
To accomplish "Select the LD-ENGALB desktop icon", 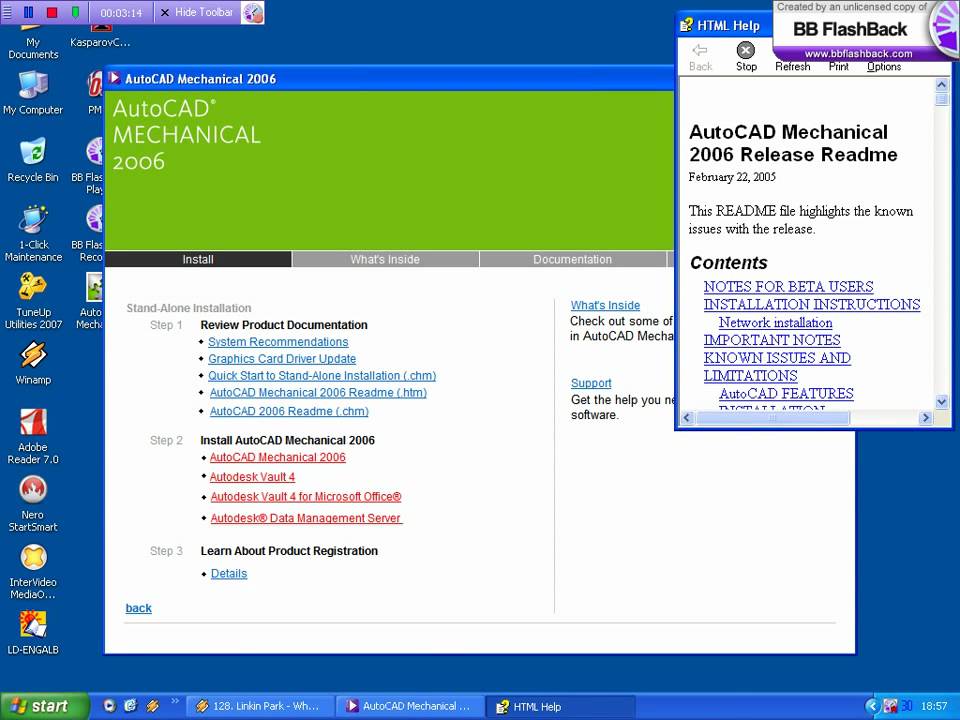I will 33,633.
